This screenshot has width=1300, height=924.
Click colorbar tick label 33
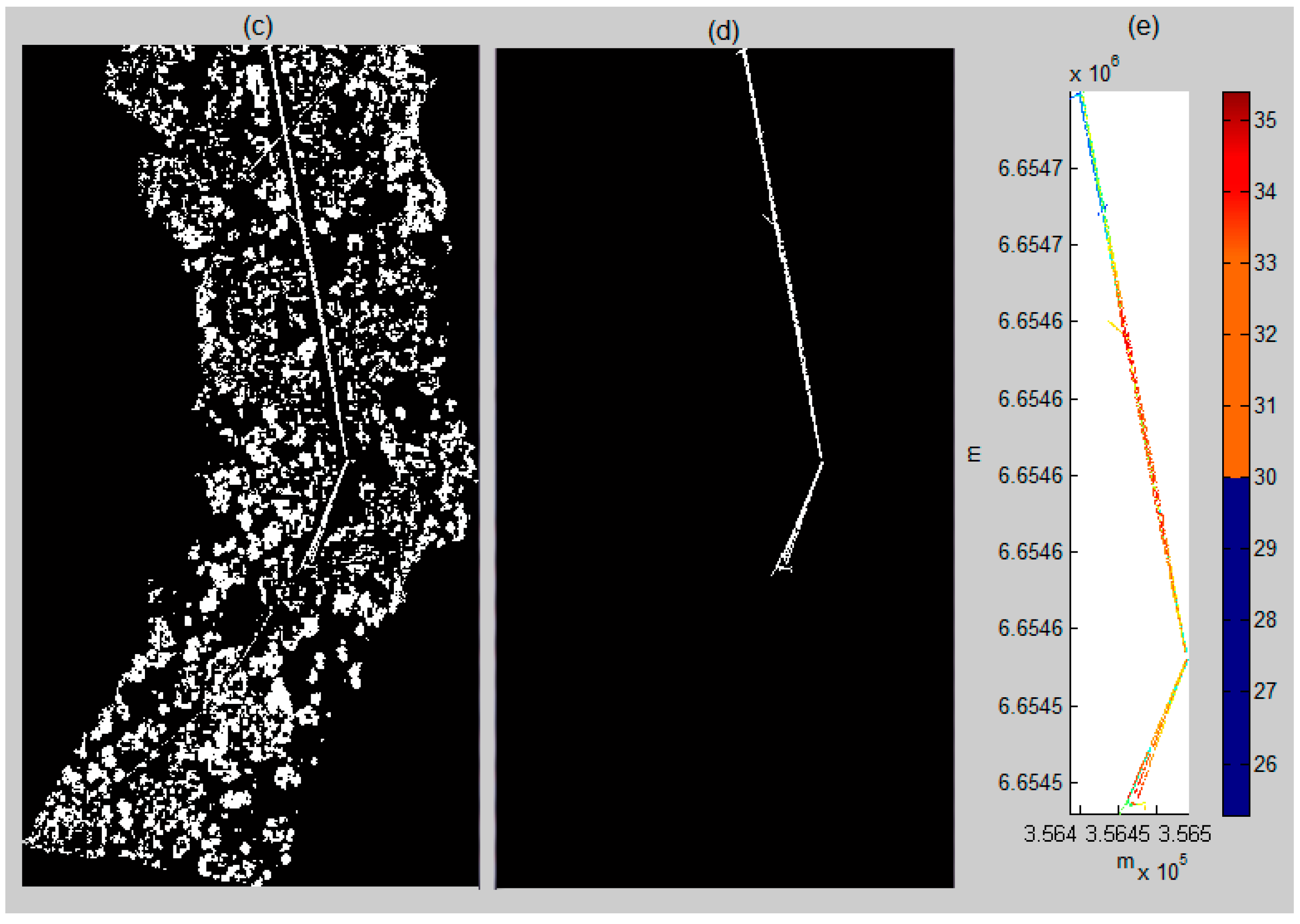pos(1265,263)
